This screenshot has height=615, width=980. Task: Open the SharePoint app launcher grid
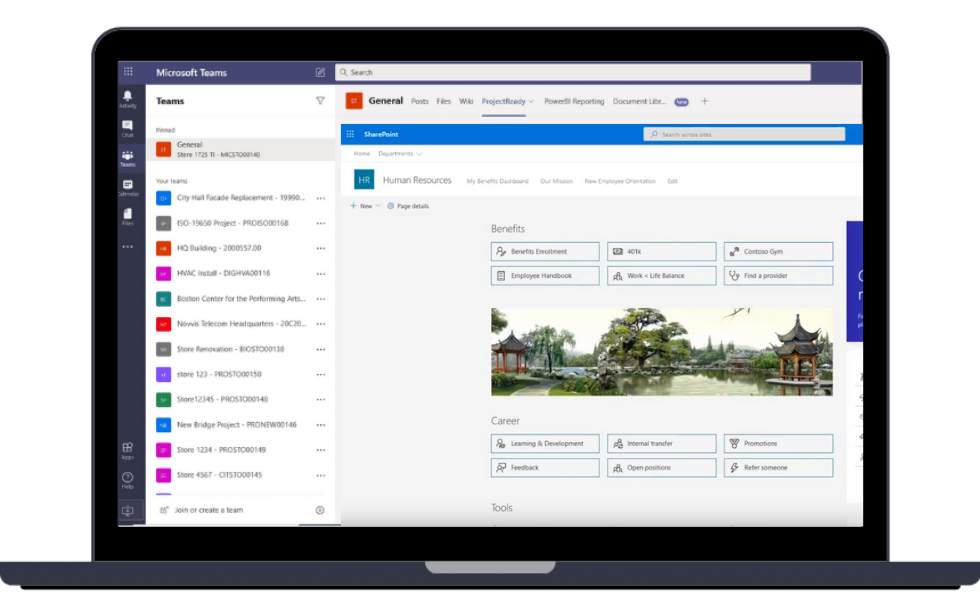tap(350, 134)
